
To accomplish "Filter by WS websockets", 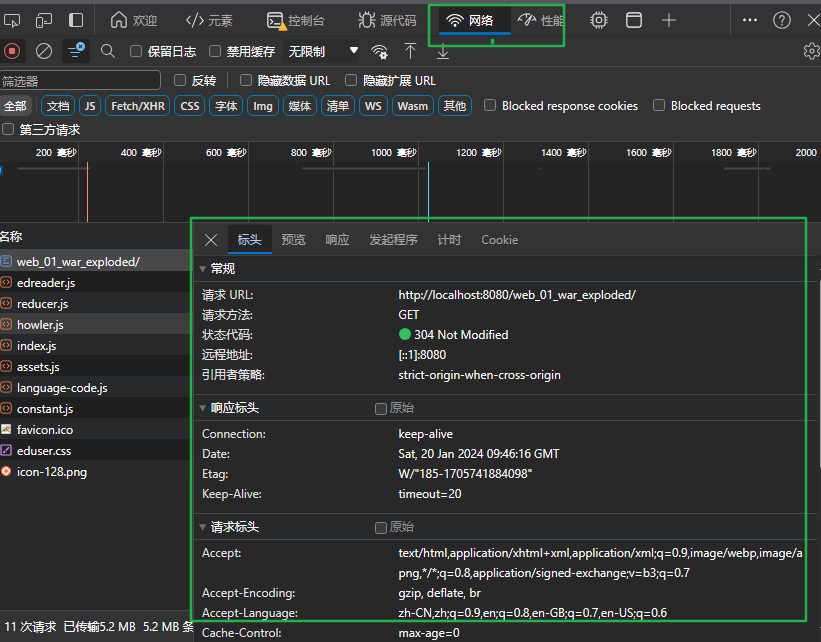I will coord(373,106).
